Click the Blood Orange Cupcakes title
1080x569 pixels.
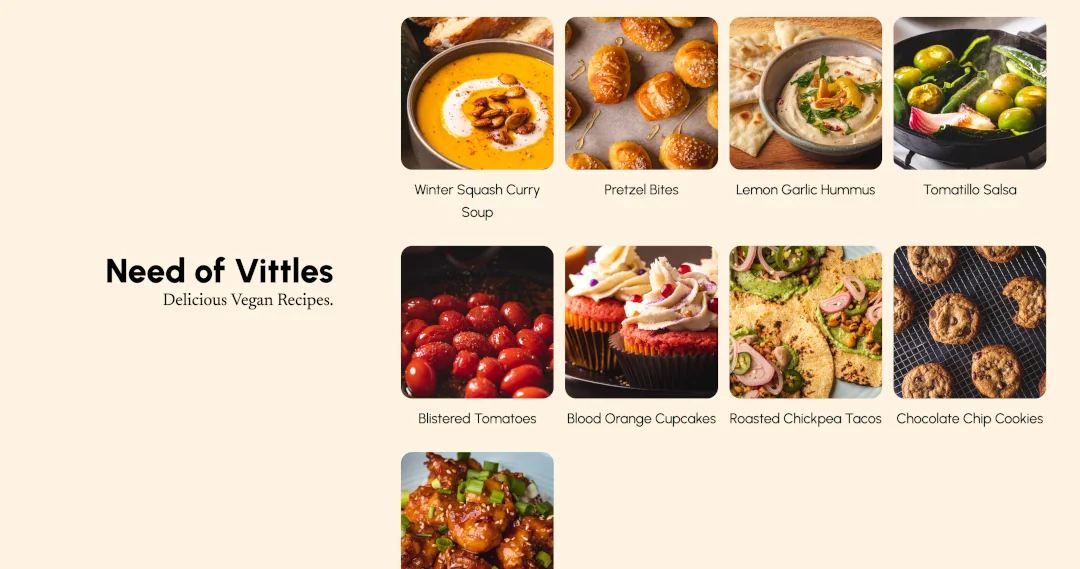(641, 418)
